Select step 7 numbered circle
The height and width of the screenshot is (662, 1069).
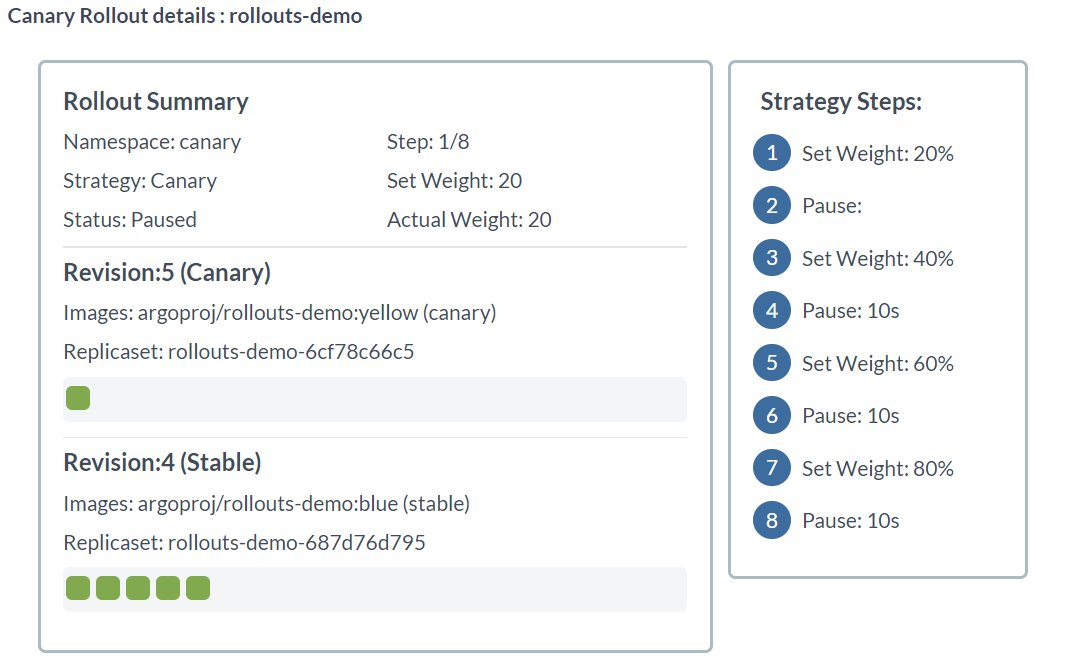[771, 468]
